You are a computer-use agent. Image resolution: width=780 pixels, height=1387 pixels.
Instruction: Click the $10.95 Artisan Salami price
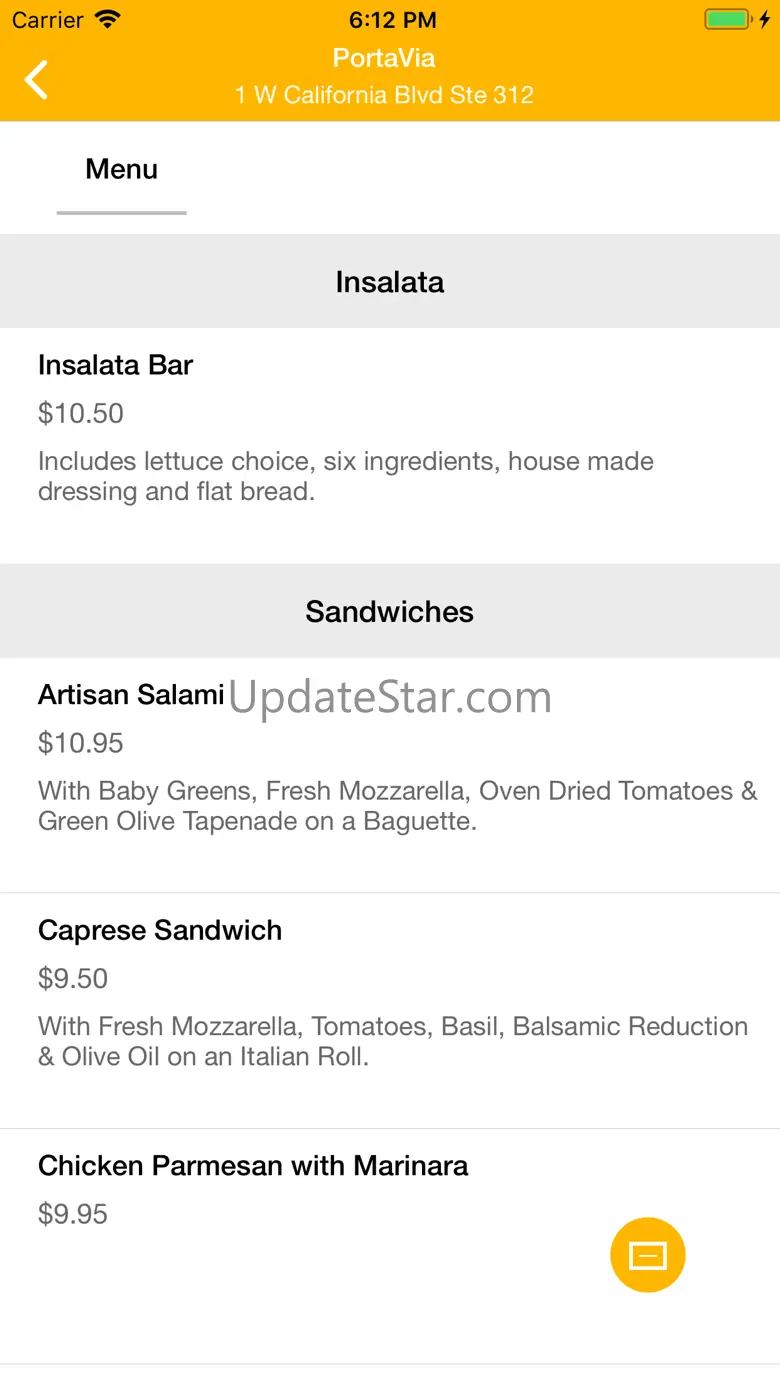81,743
